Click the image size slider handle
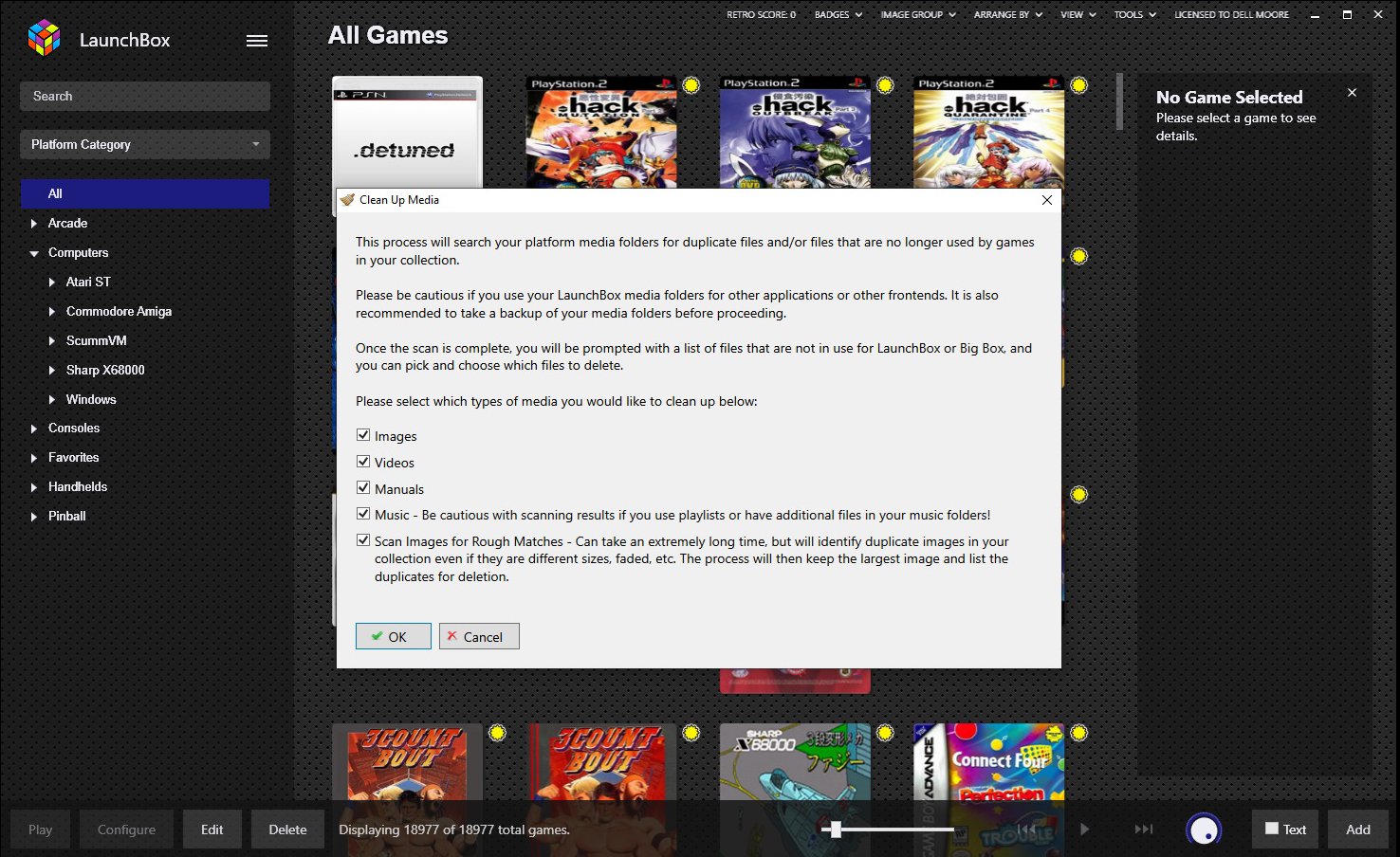This screenshot has width=1400, height=857. (x=836, y=830)
